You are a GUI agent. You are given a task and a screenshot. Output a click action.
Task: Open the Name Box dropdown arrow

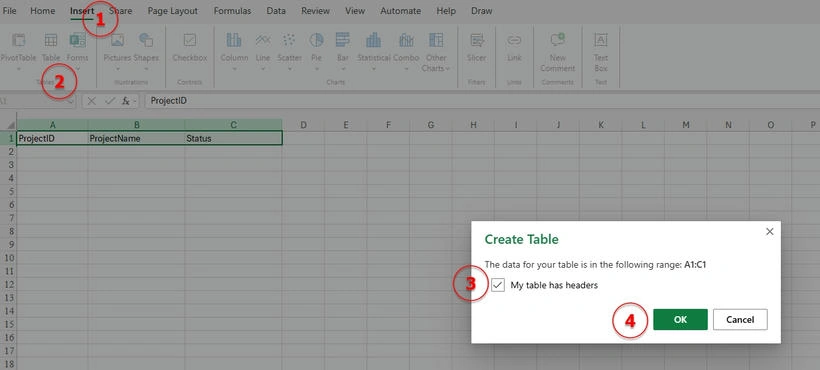[x=70, y=101]
